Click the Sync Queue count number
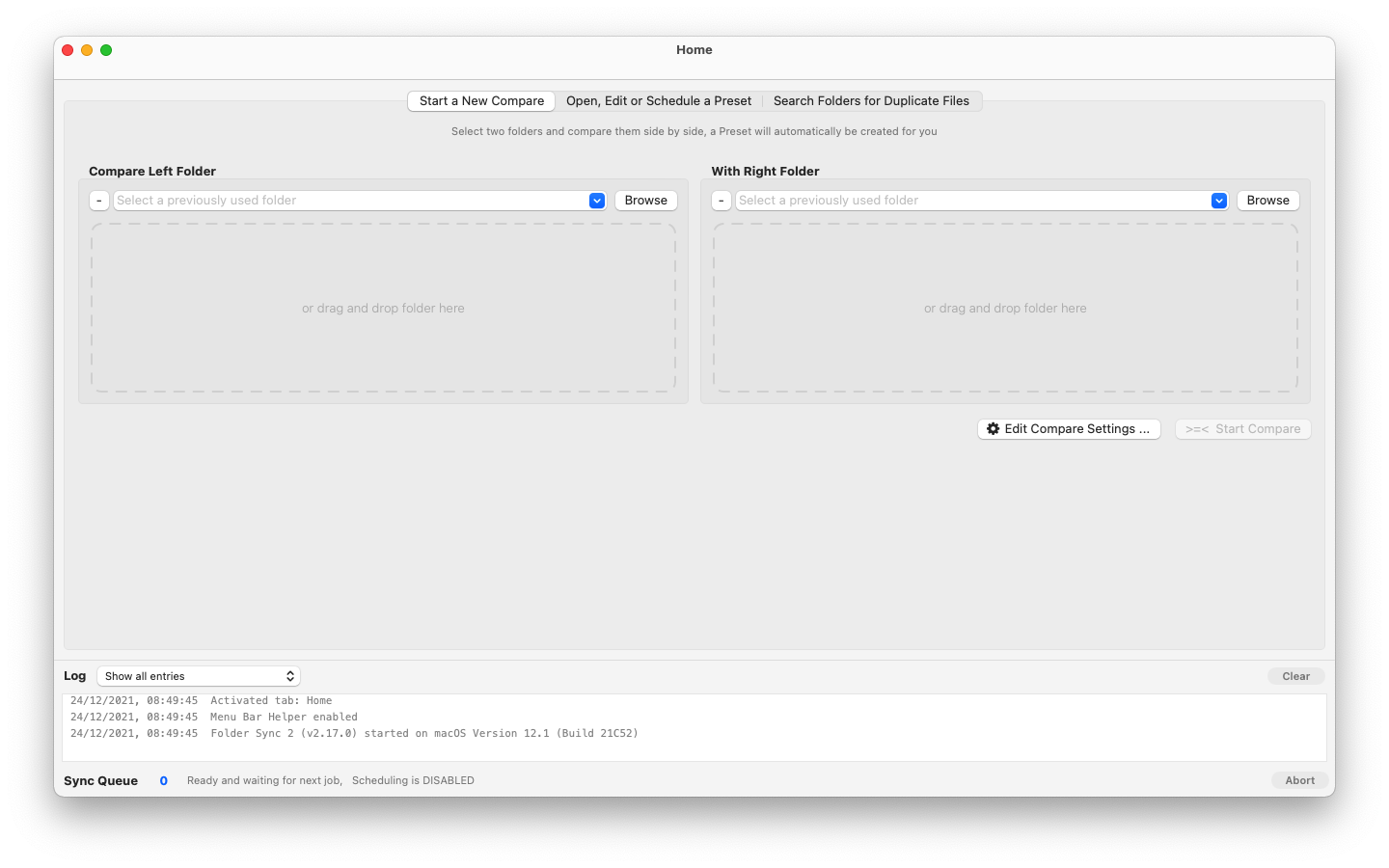1389x868 pixels. (164, 781)
